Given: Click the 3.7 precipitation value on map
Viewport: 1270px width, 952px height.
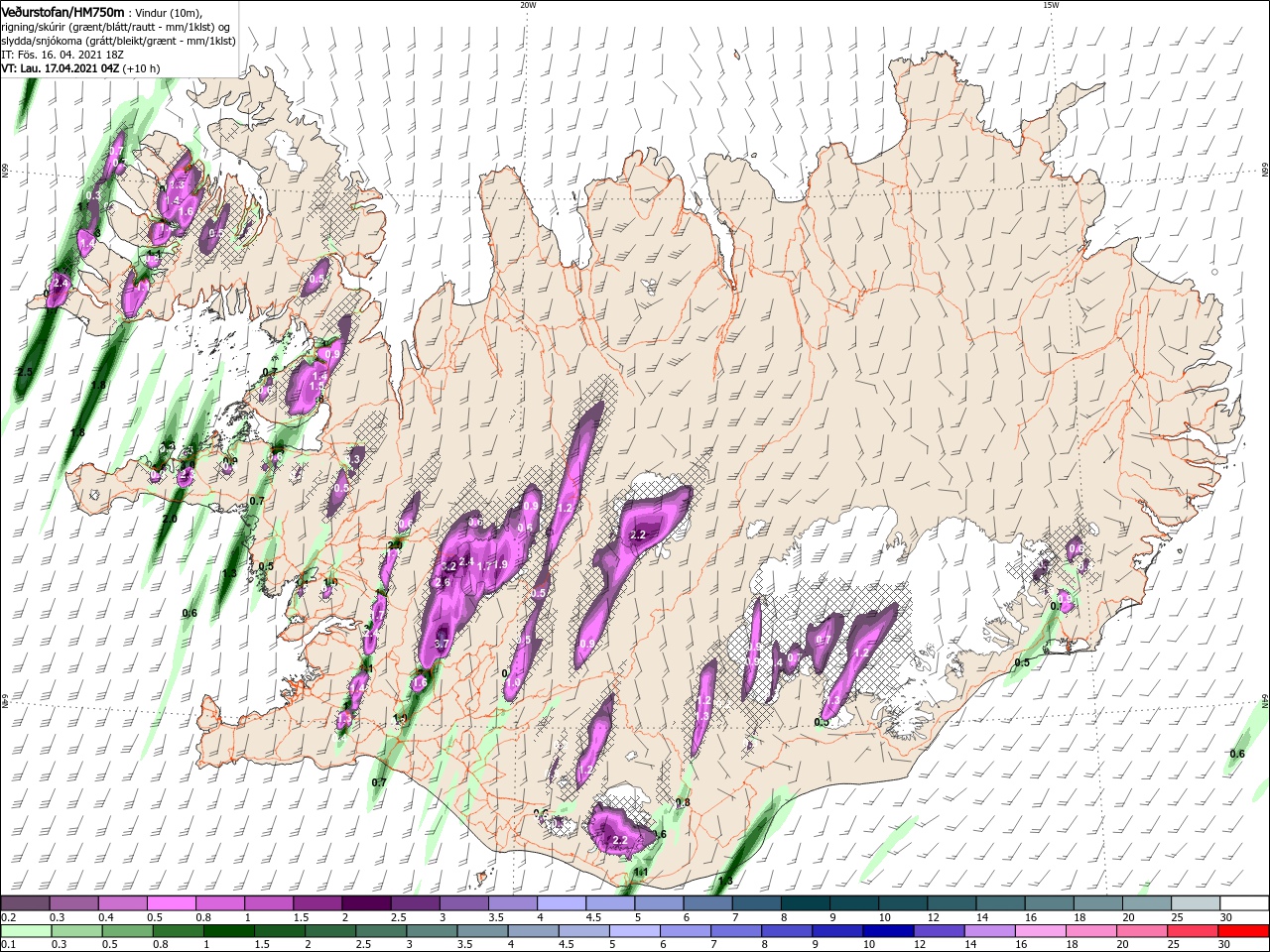Looking at the screenshot, I should click(443, 644).
